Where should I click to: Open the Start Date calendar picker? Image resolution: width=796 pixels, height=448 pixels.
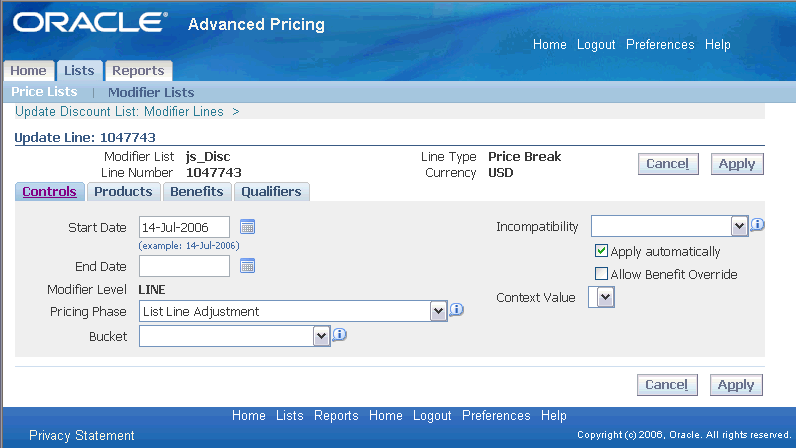(x=247, y=227)
